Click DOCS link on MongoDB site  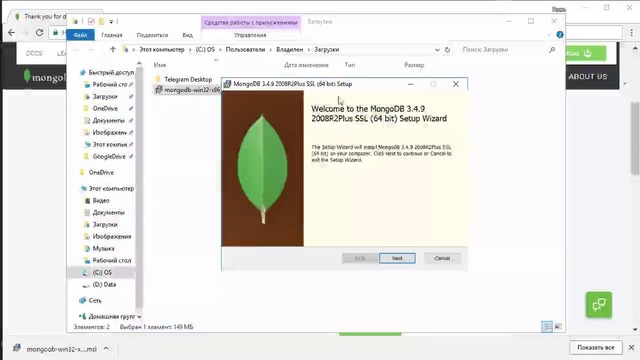coord(34,53)
